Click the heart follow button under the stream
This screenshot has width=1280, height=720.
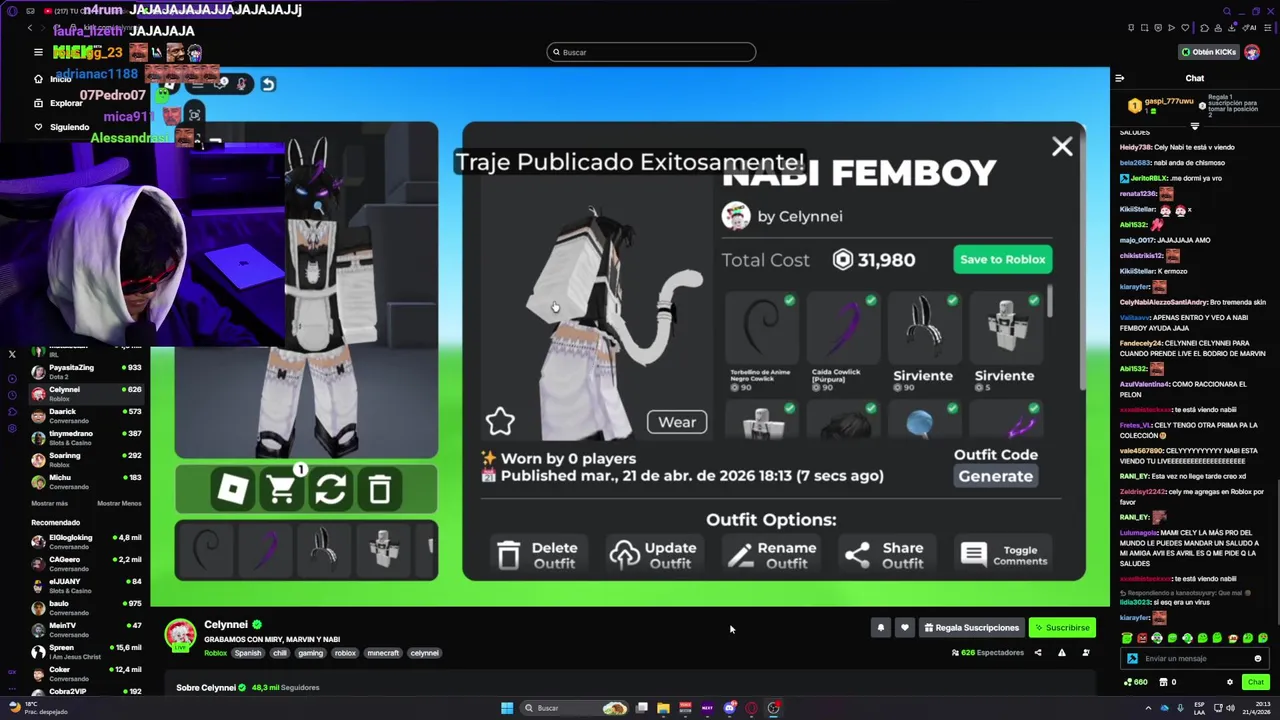[904, 628]
